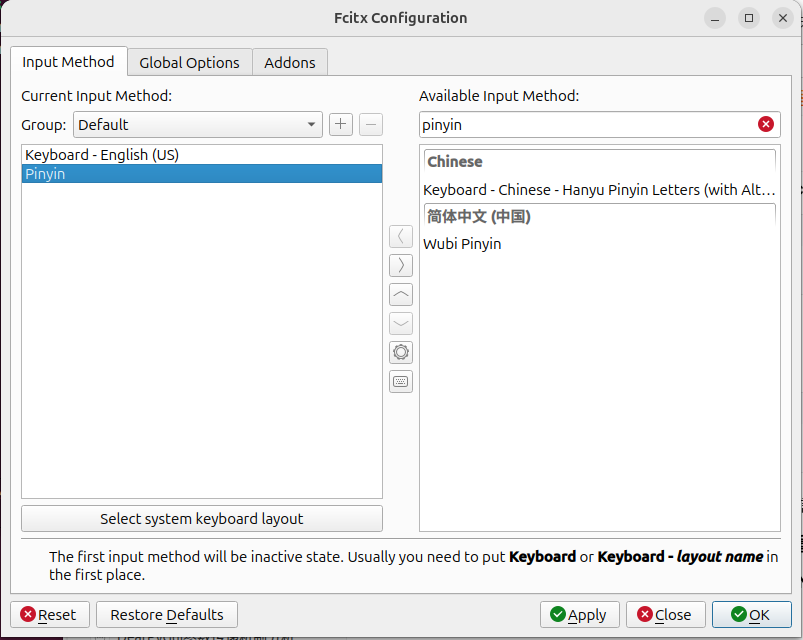Click the Reset button

pos(50,614)
